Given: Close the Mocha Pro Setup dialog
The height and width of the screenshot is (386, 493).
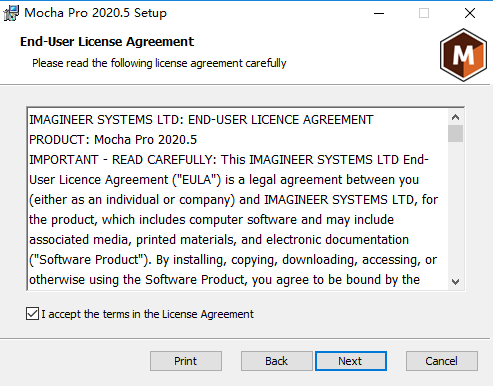Looking at the screenshot, I should click(470, 13).
